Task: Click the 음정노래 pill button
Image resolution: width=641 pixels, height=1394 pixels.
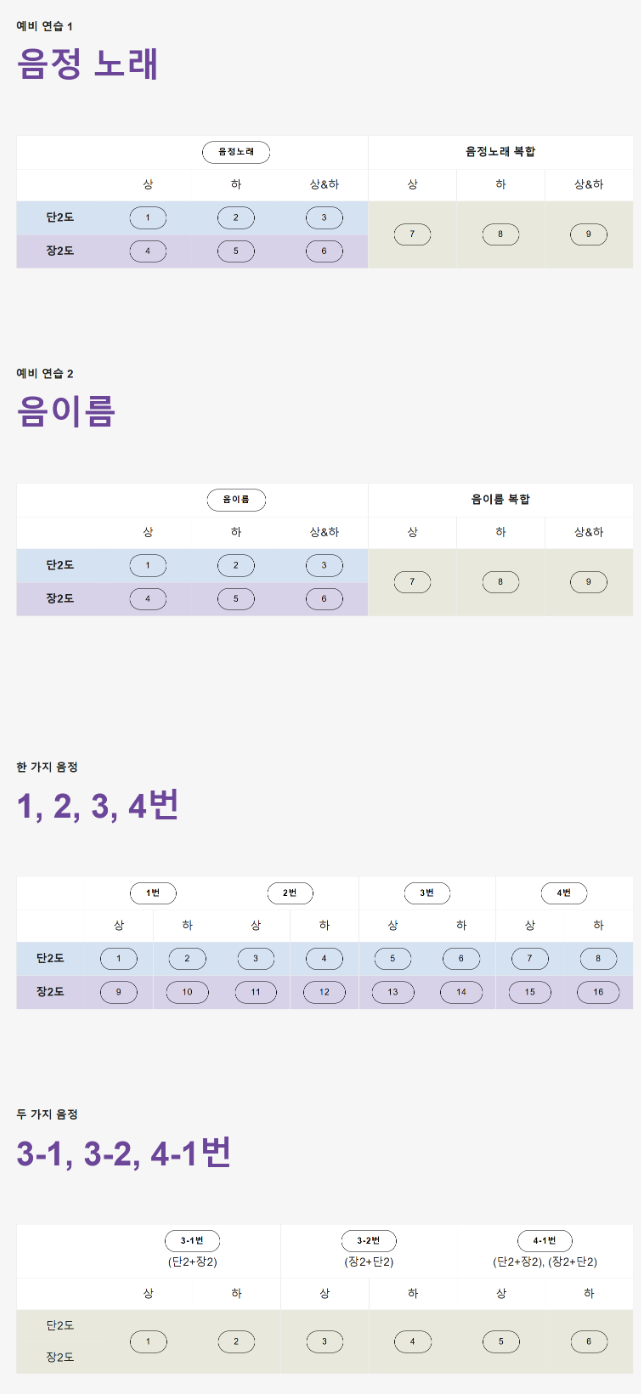Action: point(236,152)
